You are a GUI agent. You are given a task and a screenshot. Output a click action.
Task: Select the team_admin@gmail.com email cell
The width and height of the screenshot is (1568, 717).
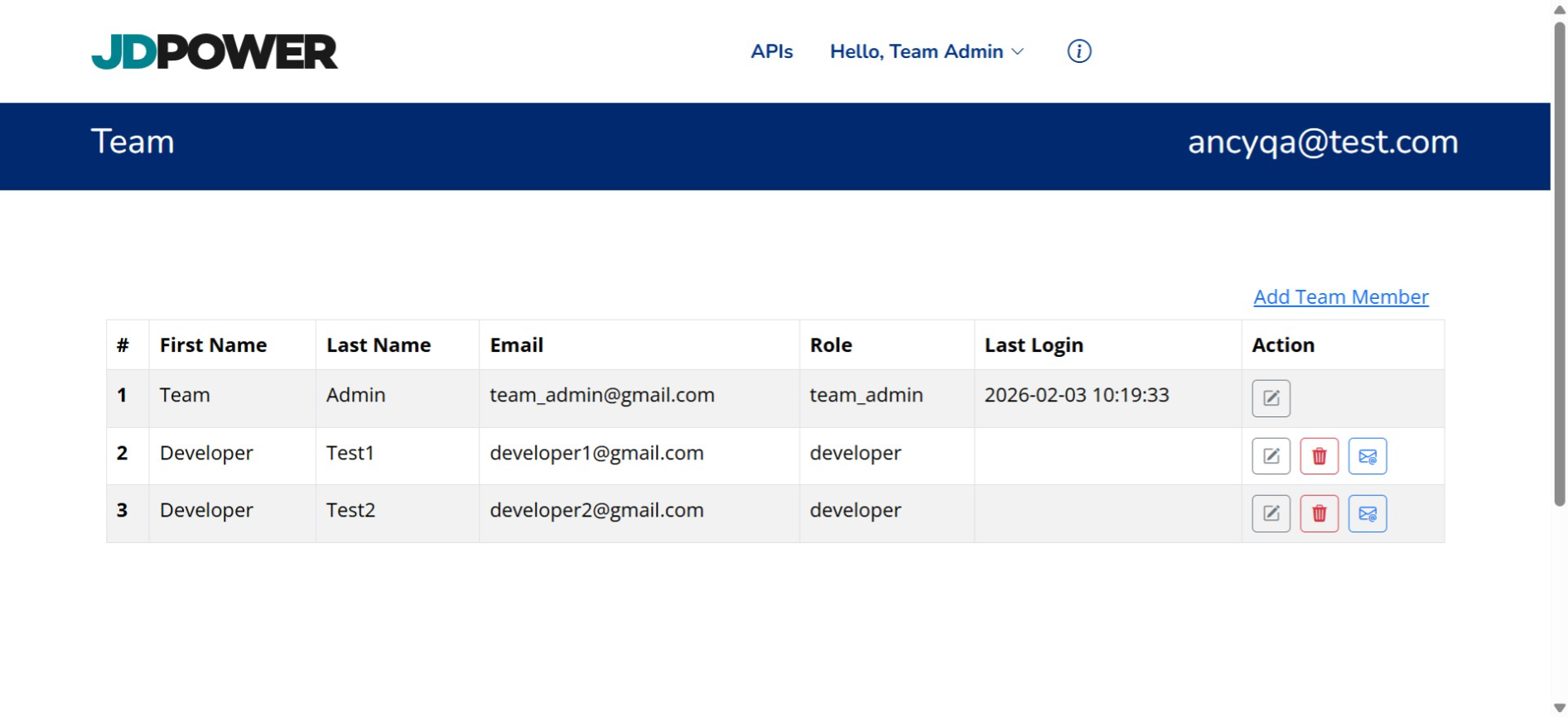(x=601, y=395)
